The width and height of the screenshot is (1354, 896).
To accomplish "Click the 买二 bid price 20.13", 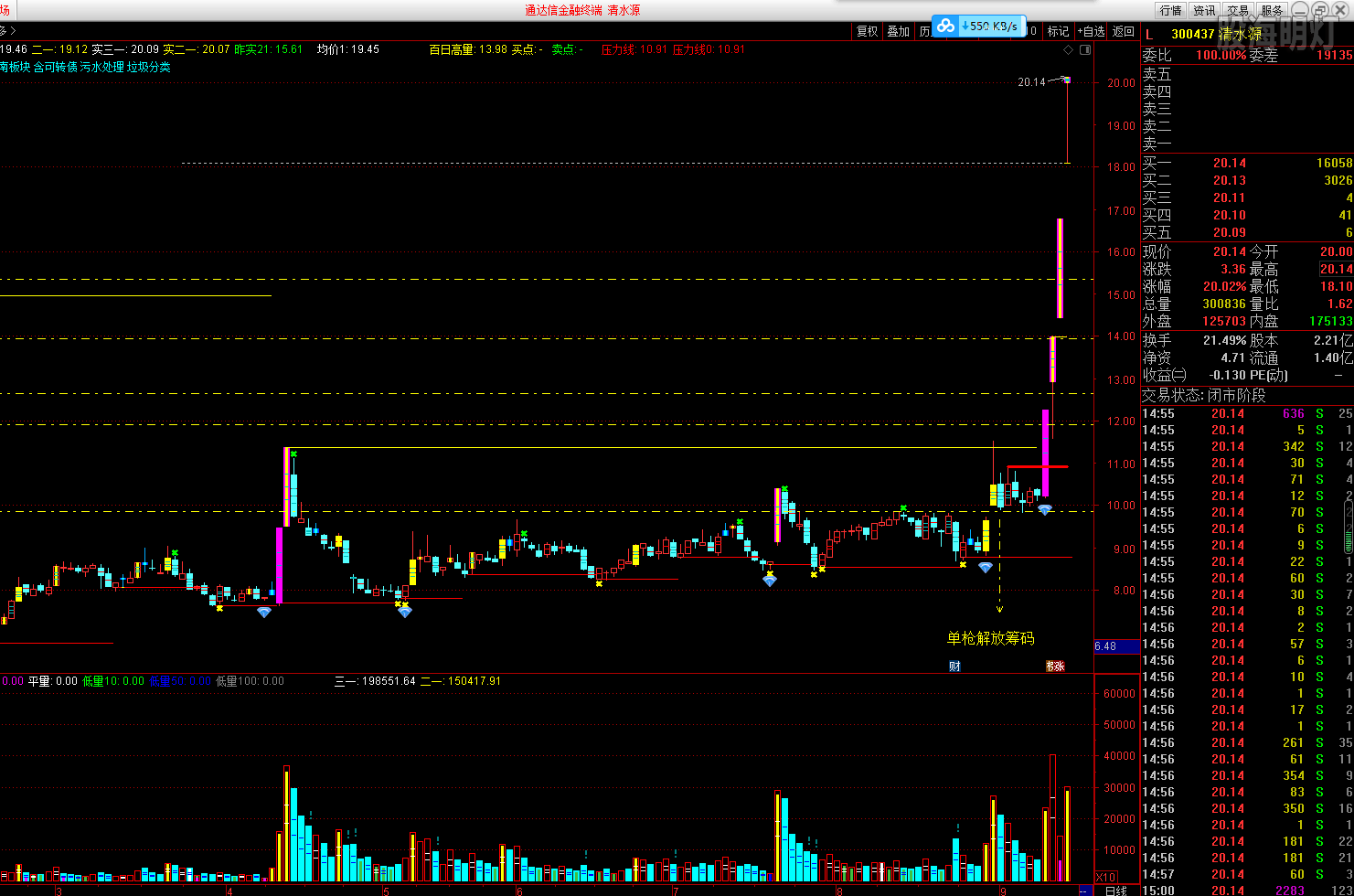I will [1230, 180].
